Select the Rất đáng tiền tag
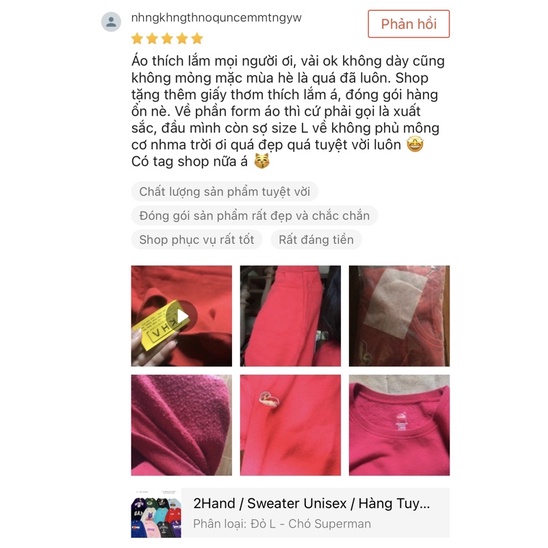The width and height of the screenshot is (548, 548). 316,240
